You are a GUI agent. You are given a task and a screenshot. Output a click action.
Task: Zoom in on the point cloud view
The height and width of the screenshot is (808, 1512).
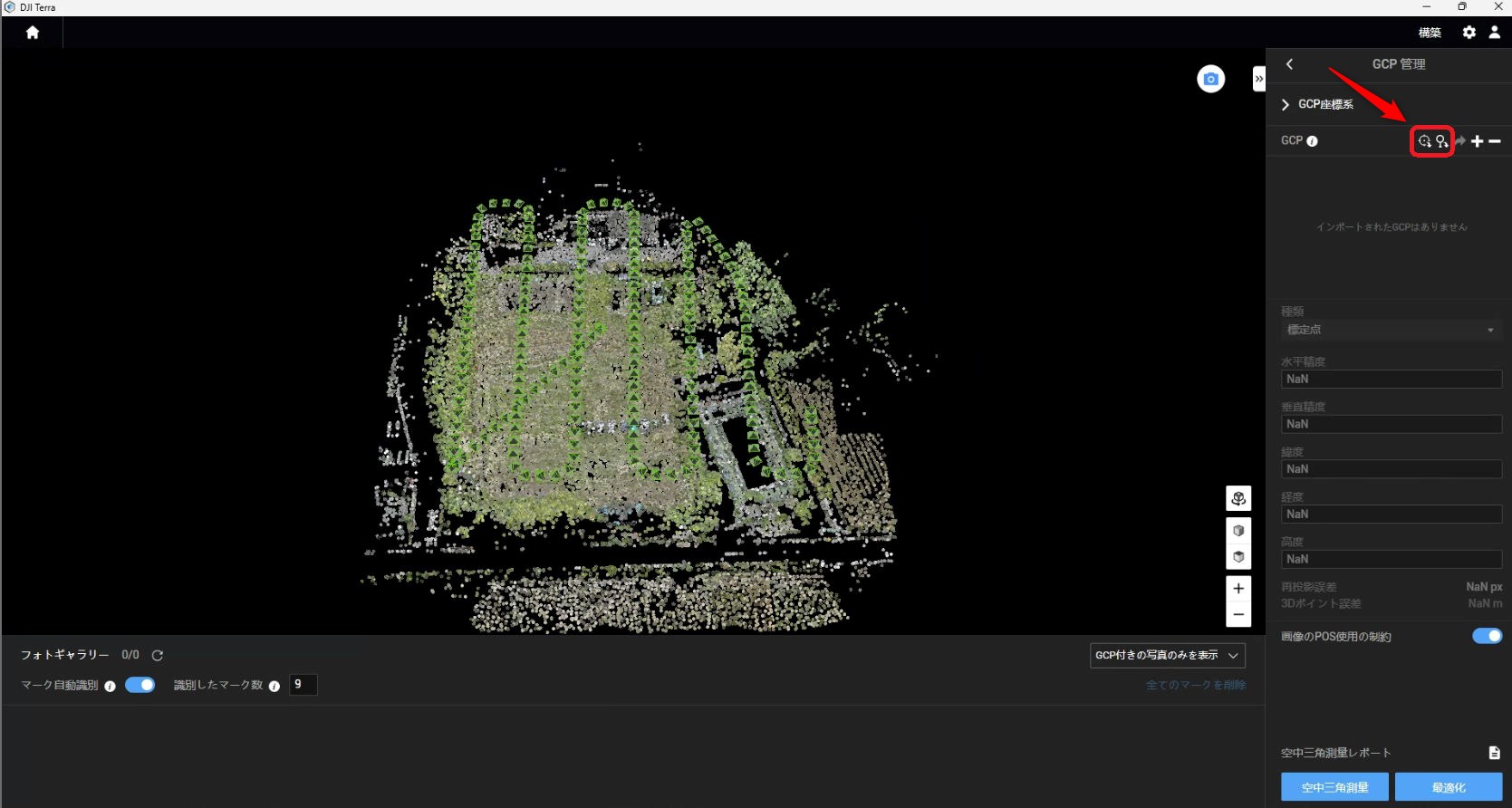[1238, 588]
